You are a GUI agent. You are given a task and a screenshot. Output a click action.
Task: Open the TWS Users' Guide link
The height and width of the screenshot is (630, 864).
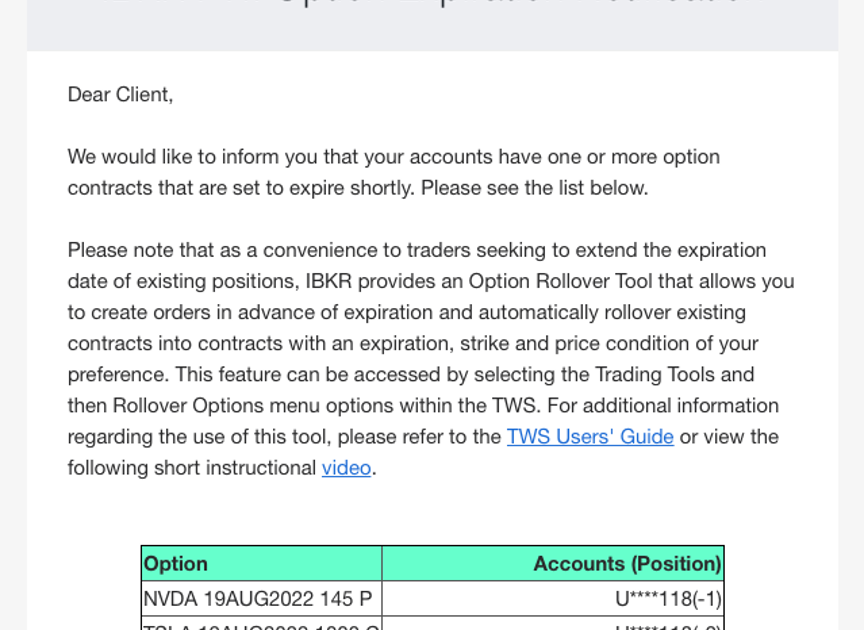point(590,437)
